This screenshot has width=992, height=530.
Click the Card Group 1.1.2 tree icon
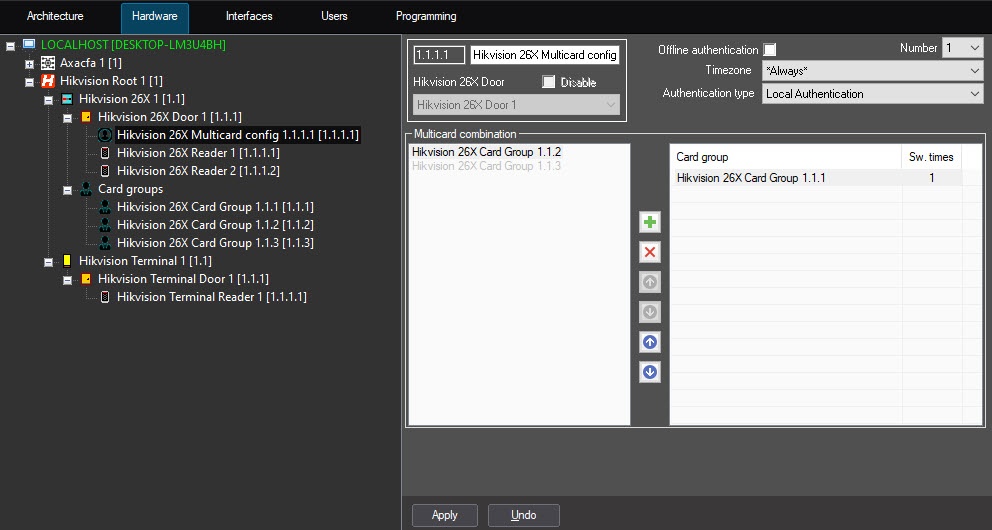pos(105,225)
